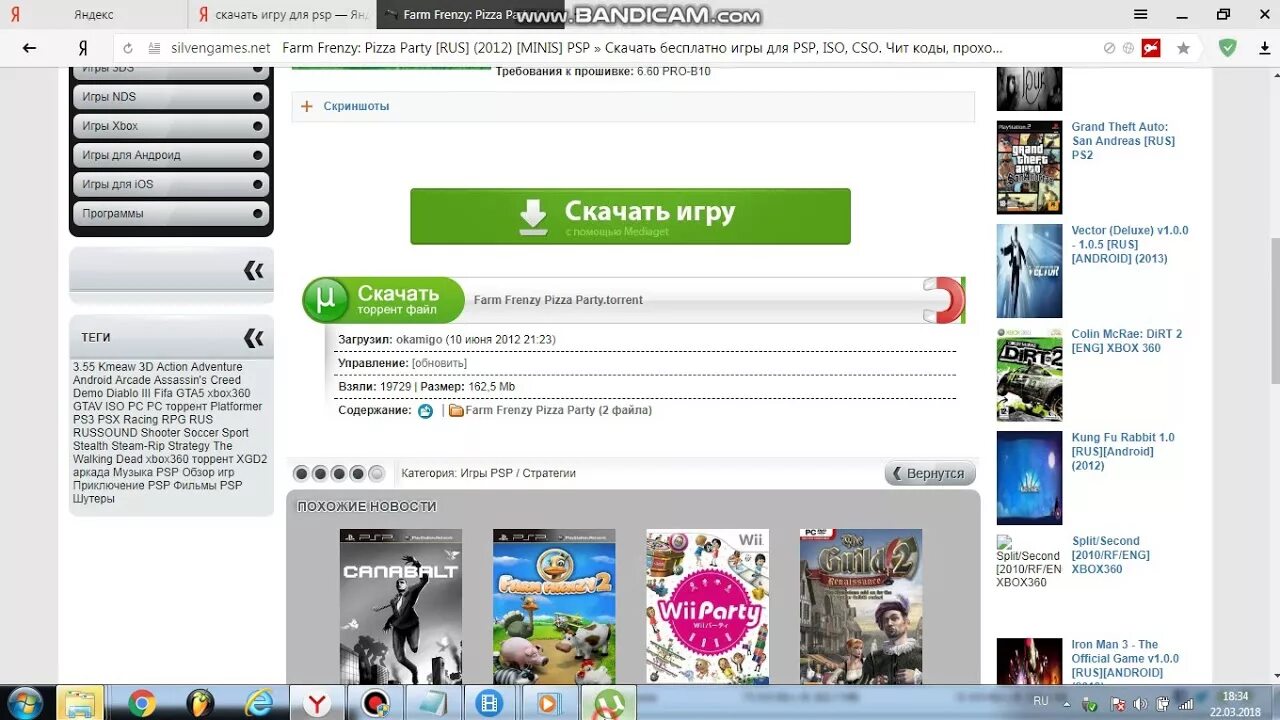This screenshot has width=1280, height=720.
Task: Open Internet Explorer from the taskbar
Action: click(259, 703)
